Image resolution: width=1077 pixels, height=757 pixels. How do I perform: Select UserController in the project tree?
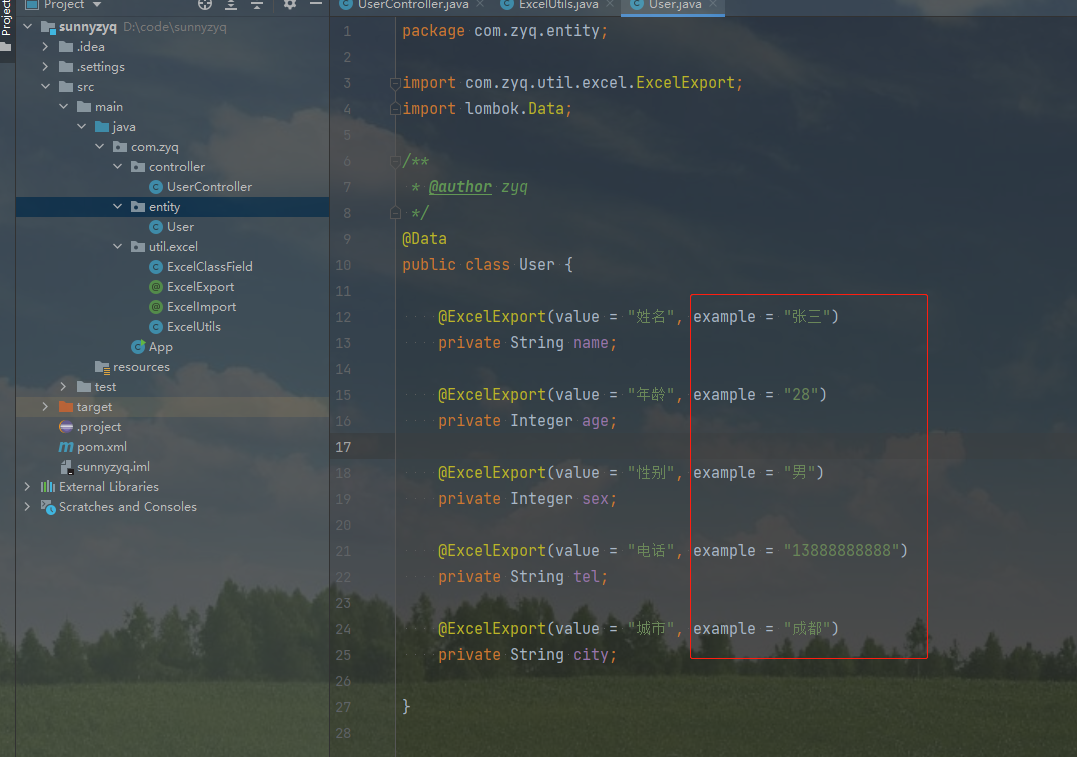(209, 187)
